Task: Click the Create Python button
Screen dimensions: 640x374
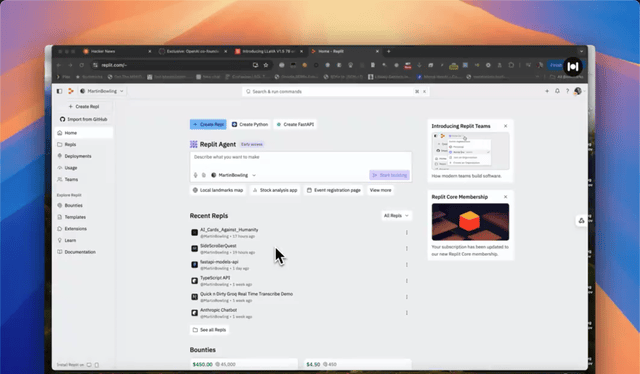Action: click(250, 125)
